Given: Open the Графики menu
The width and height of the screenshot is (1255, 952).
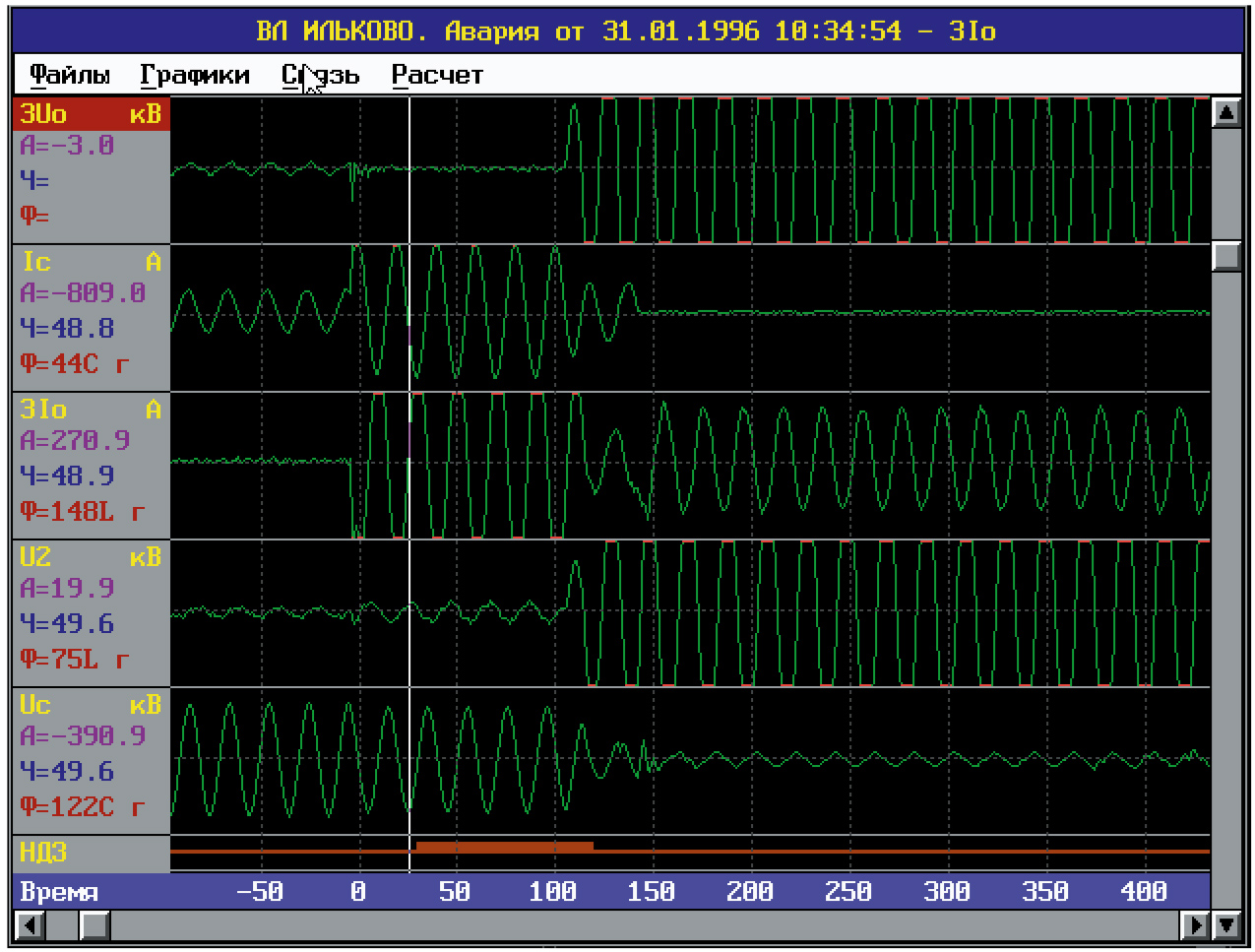Looking at the screenshot, I should 195,75.
